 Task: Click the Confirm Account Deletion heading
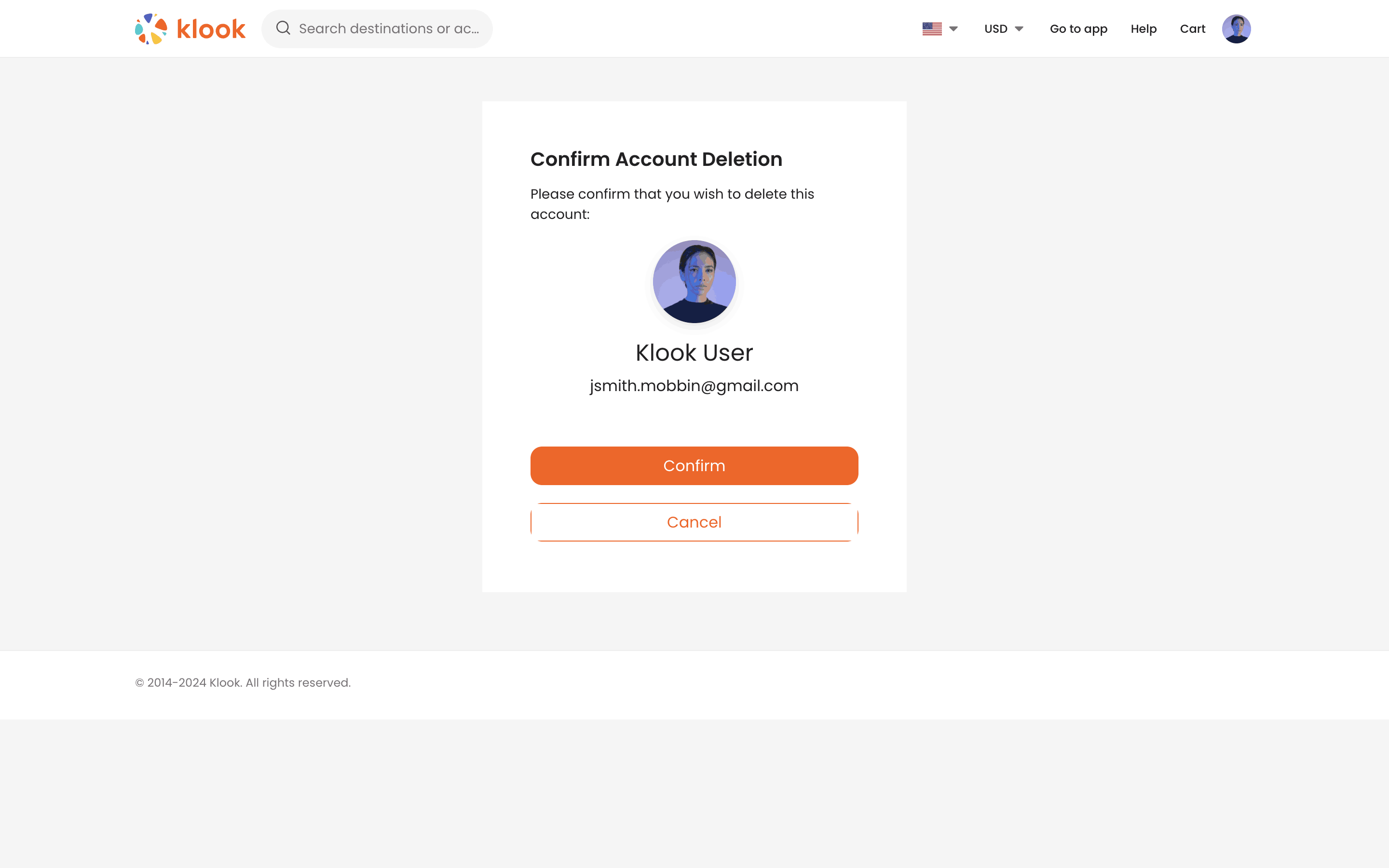pyautogui.click(x=656, y=159)
